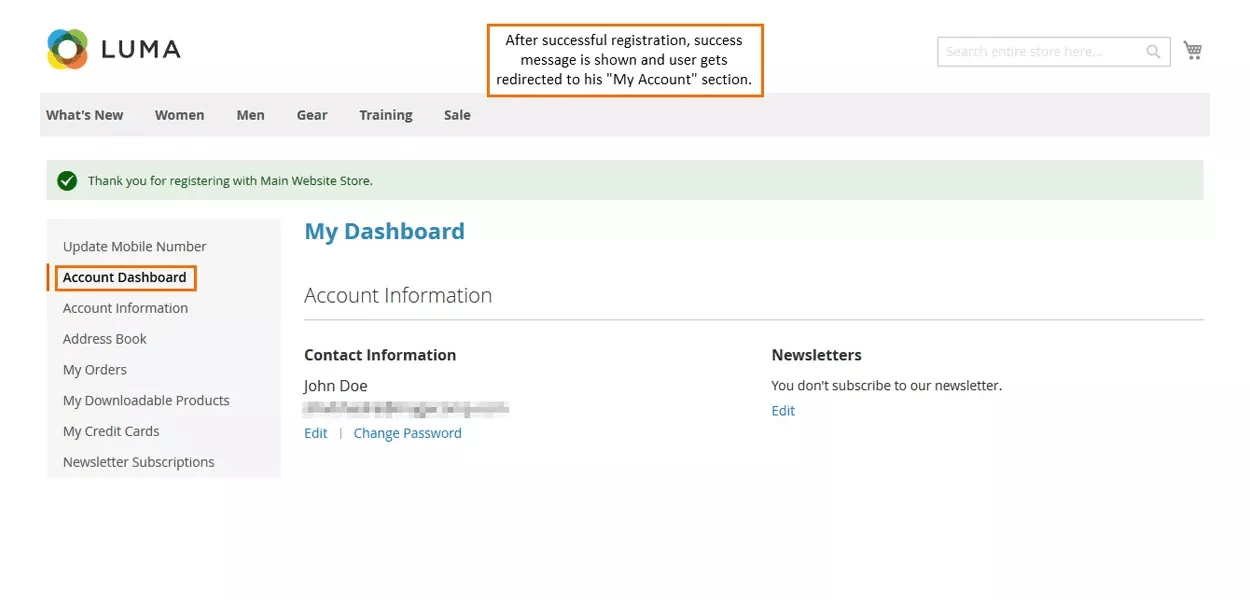Open the Training category

385,114
